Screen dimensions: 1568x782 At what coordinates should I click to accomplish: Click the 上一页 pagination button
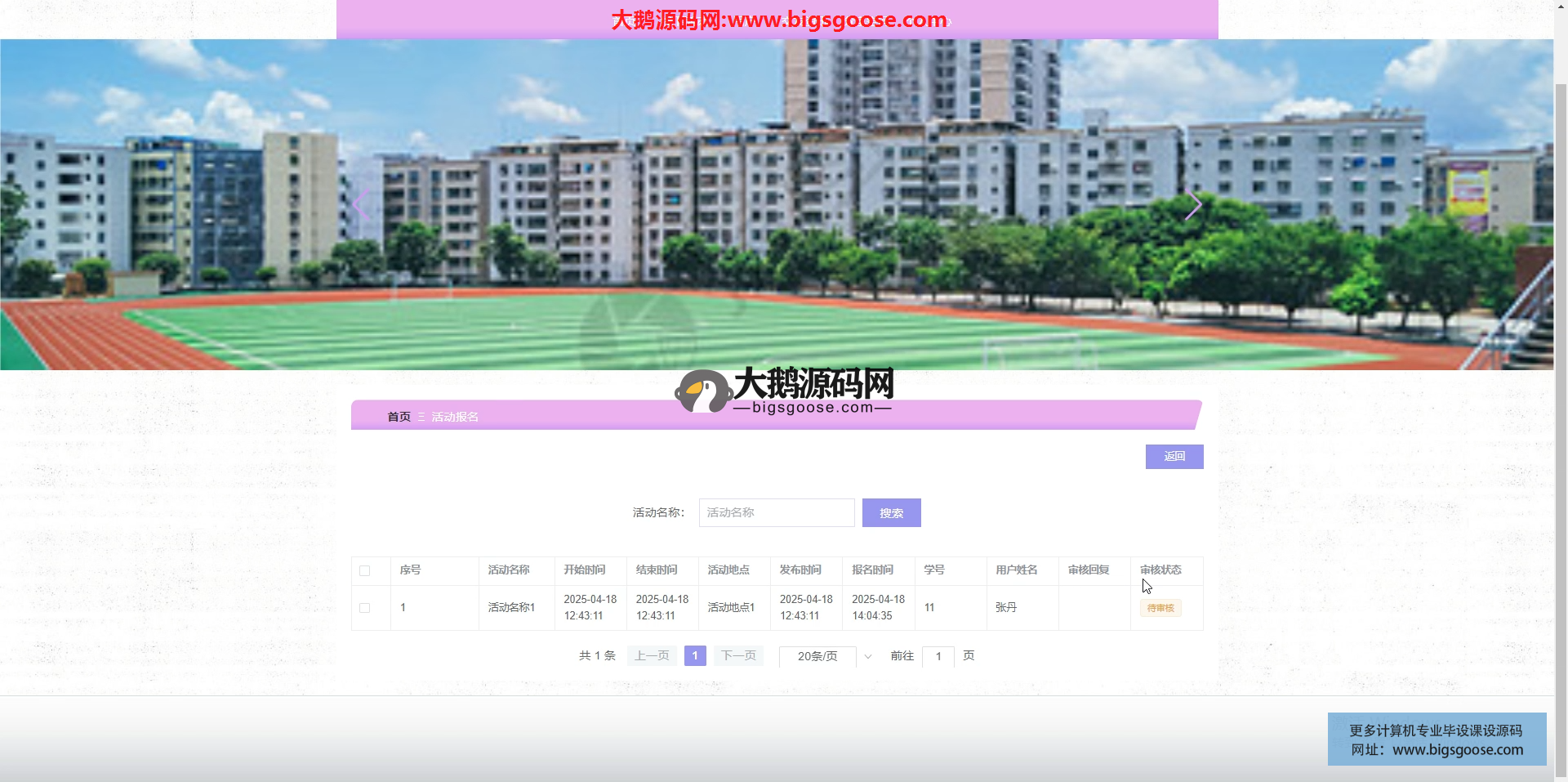(x=652, y=656)
